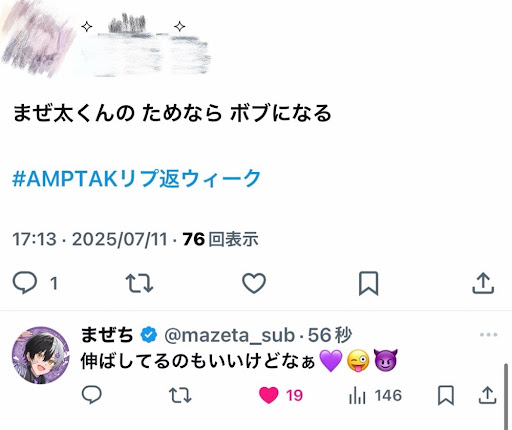Open the #AMPTAKリプ返ウィーク hashtag
The width and height of the screenshot is (512, 430).
click(x=136, y=178)
